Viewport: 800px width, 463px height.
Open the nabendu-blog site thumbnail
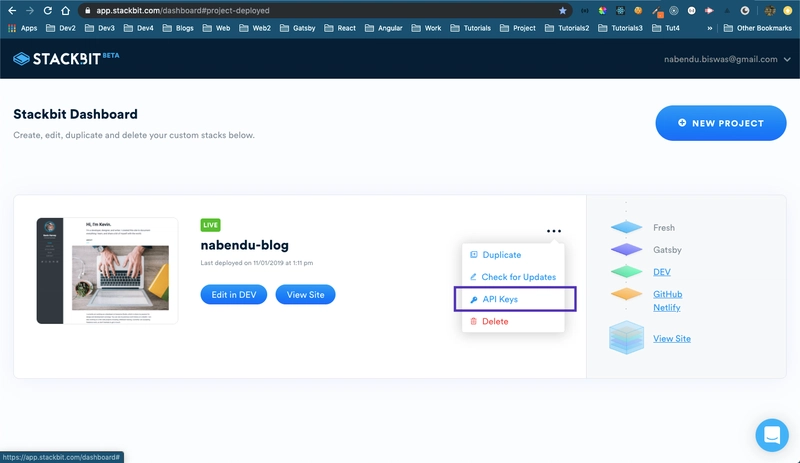107,271
